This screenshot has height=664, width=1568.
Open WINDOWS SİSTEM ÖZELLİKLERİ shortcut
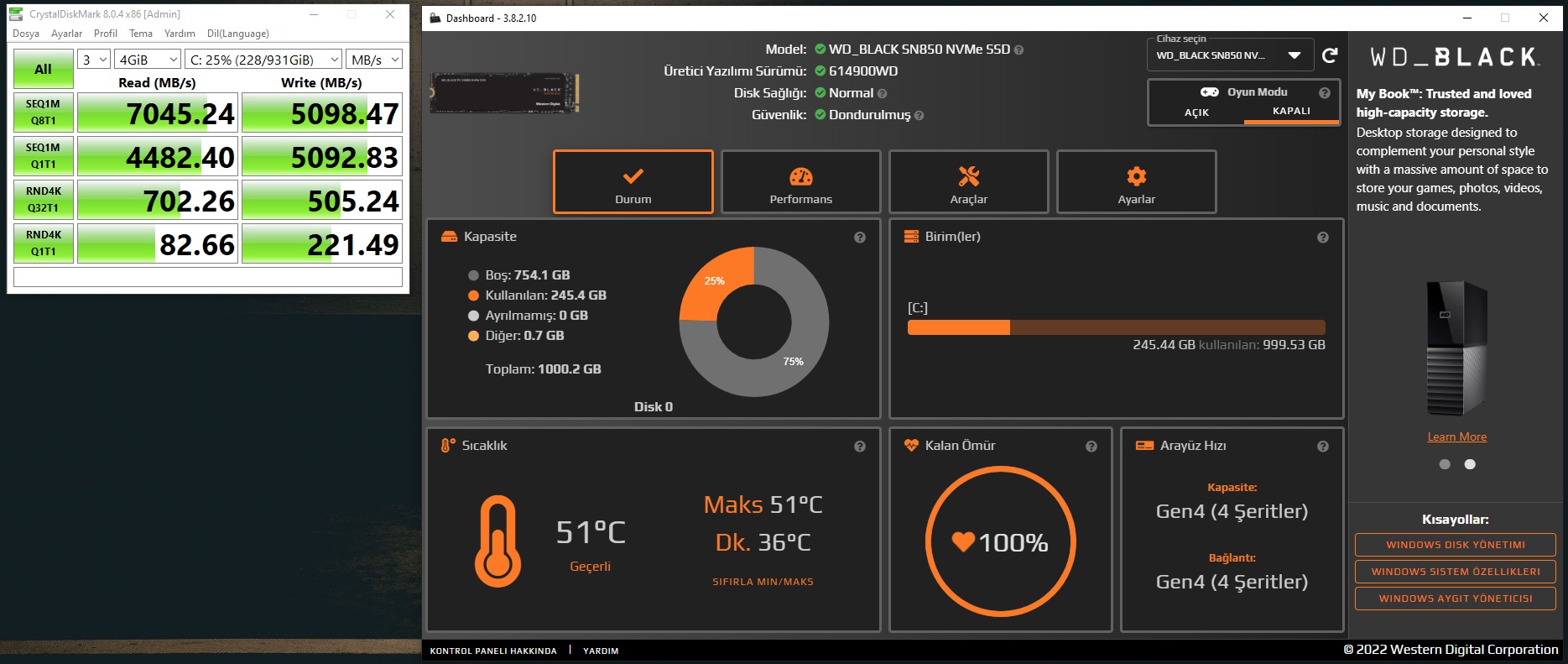point(1456,572)
